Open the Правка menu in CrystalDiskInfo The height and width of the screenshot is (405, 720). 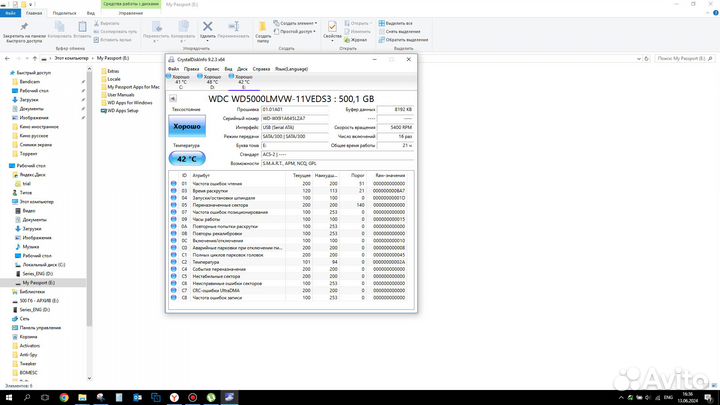pos(191,69)
